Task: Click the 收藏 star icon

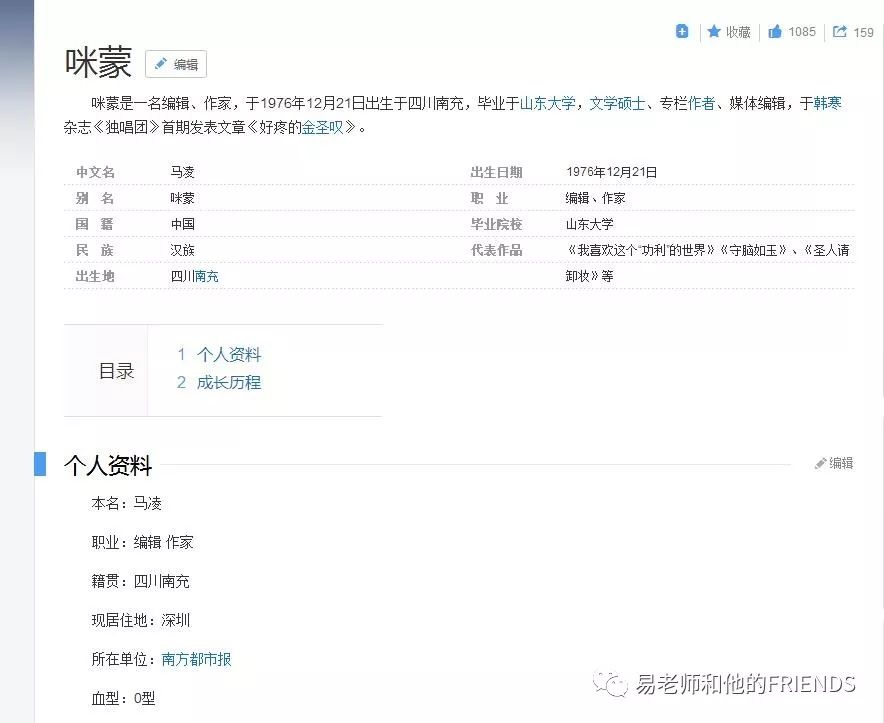Action: click(x=714, y=32)
